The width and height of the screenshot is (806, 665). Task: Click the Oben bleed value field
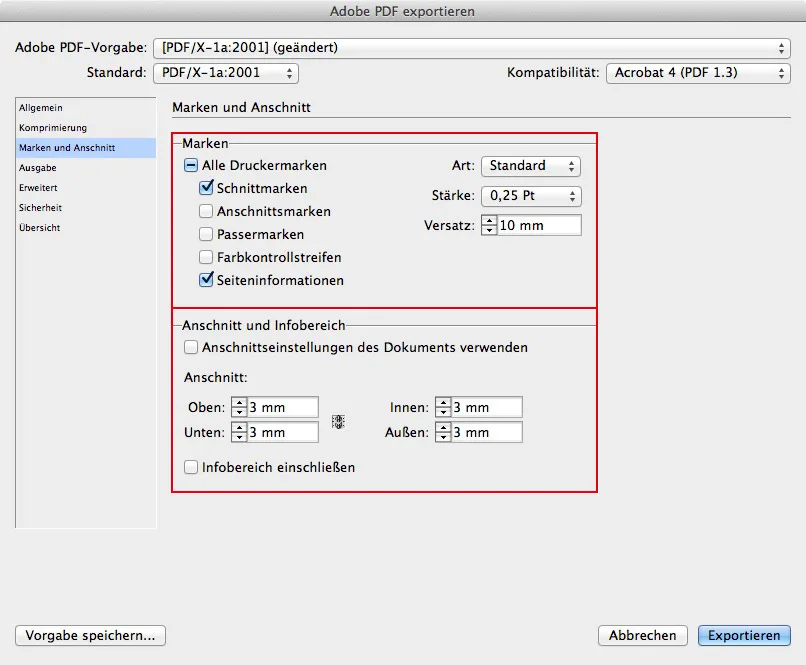pos(283,407)
